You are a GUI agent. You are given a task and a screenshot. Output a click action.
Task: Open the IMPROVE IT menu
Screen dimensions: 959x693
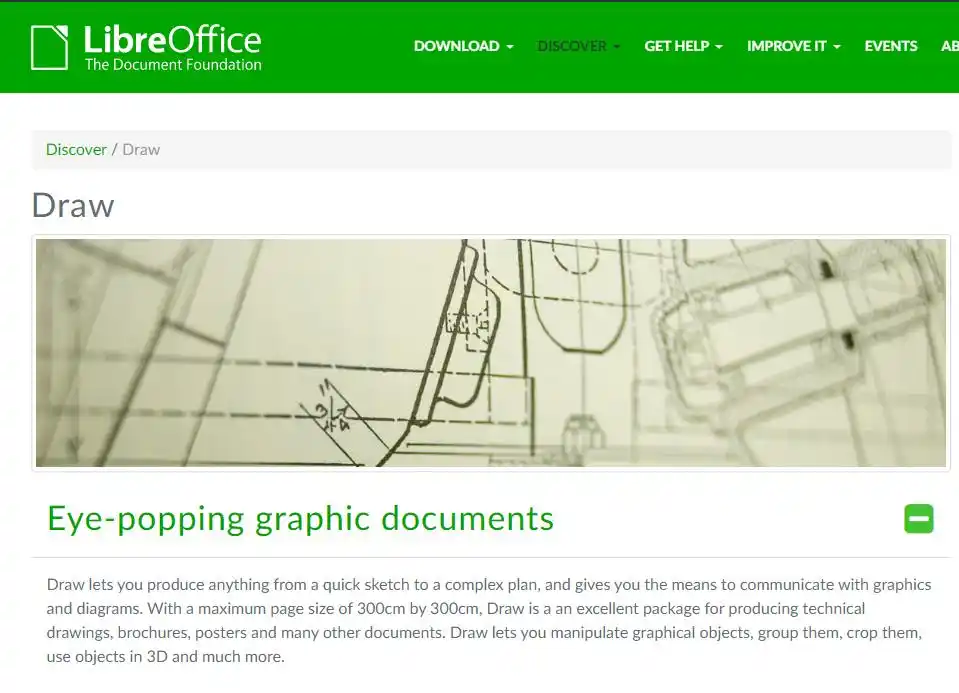pyautogui.click(x=793, y=46)
